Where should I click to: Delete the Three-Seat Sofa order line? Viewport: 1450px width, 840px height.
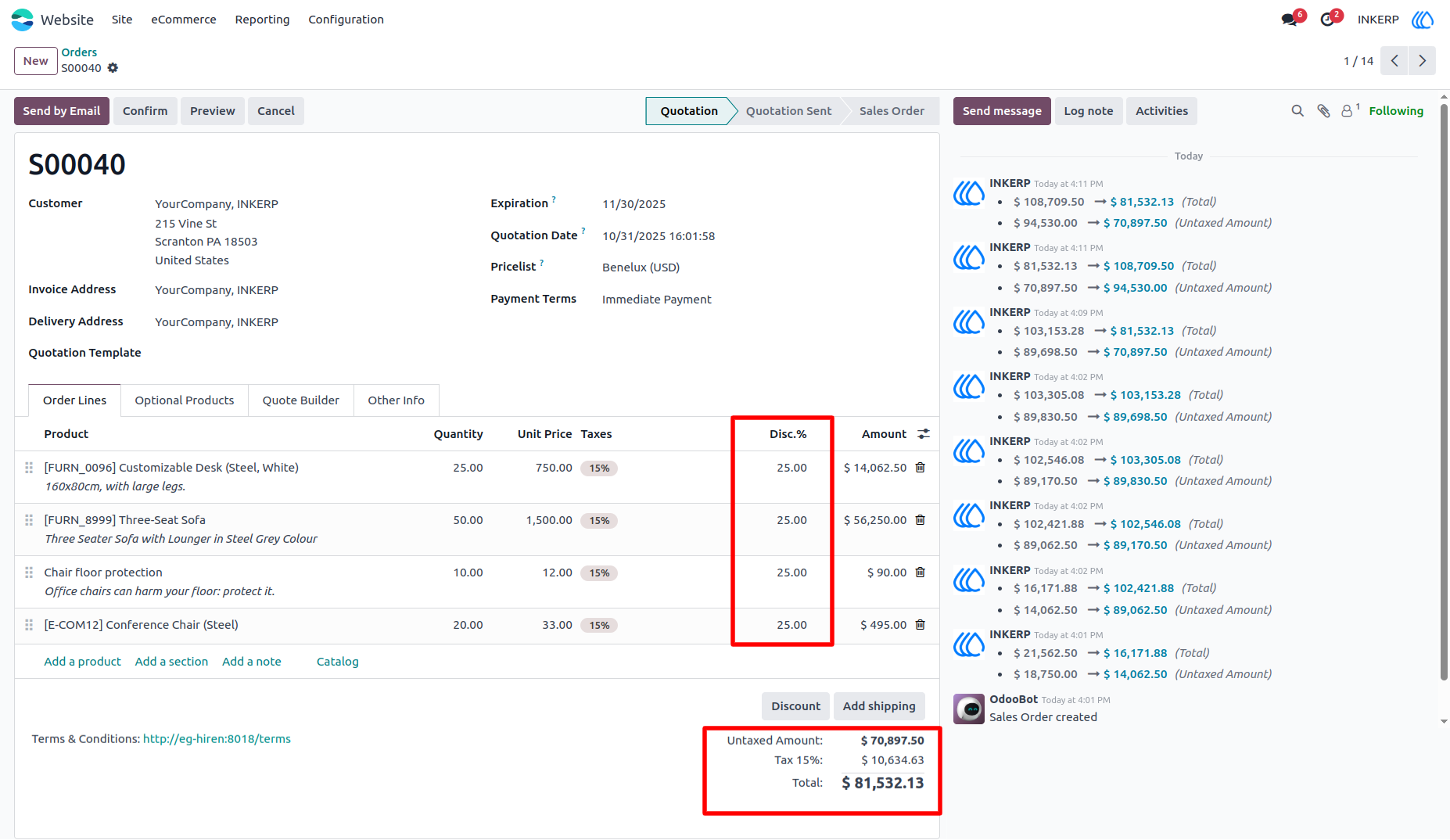pyautogui.click(x=921, y=520)
